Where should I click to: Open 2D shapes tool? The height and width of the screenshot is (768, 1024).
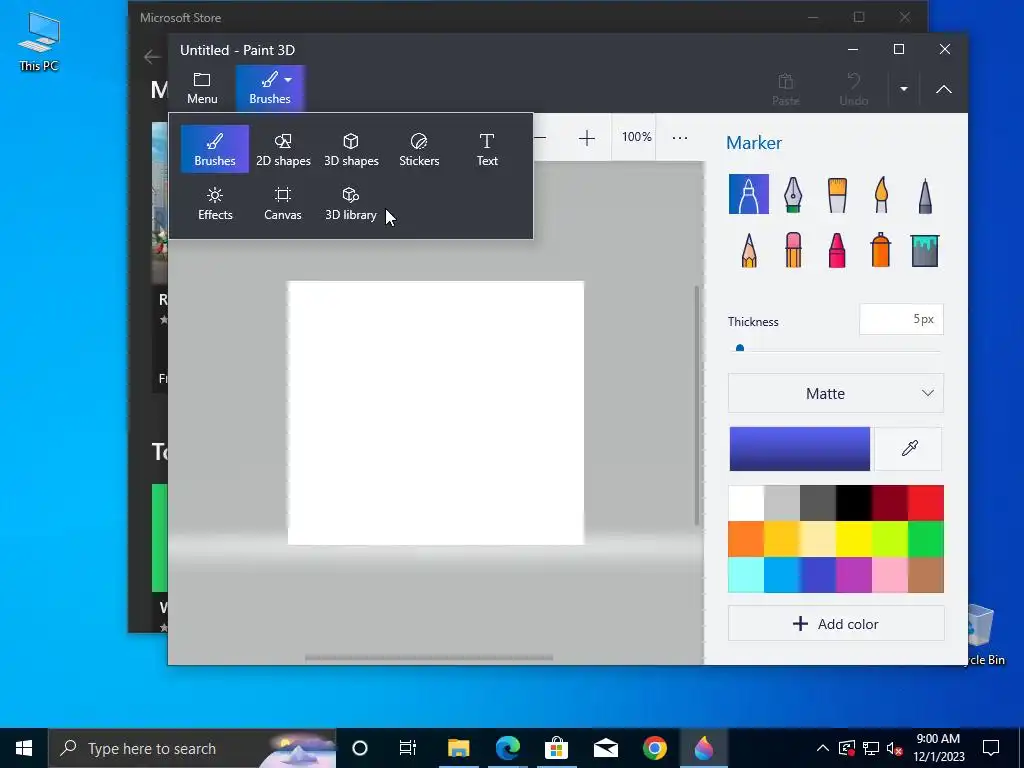(283, 149)
